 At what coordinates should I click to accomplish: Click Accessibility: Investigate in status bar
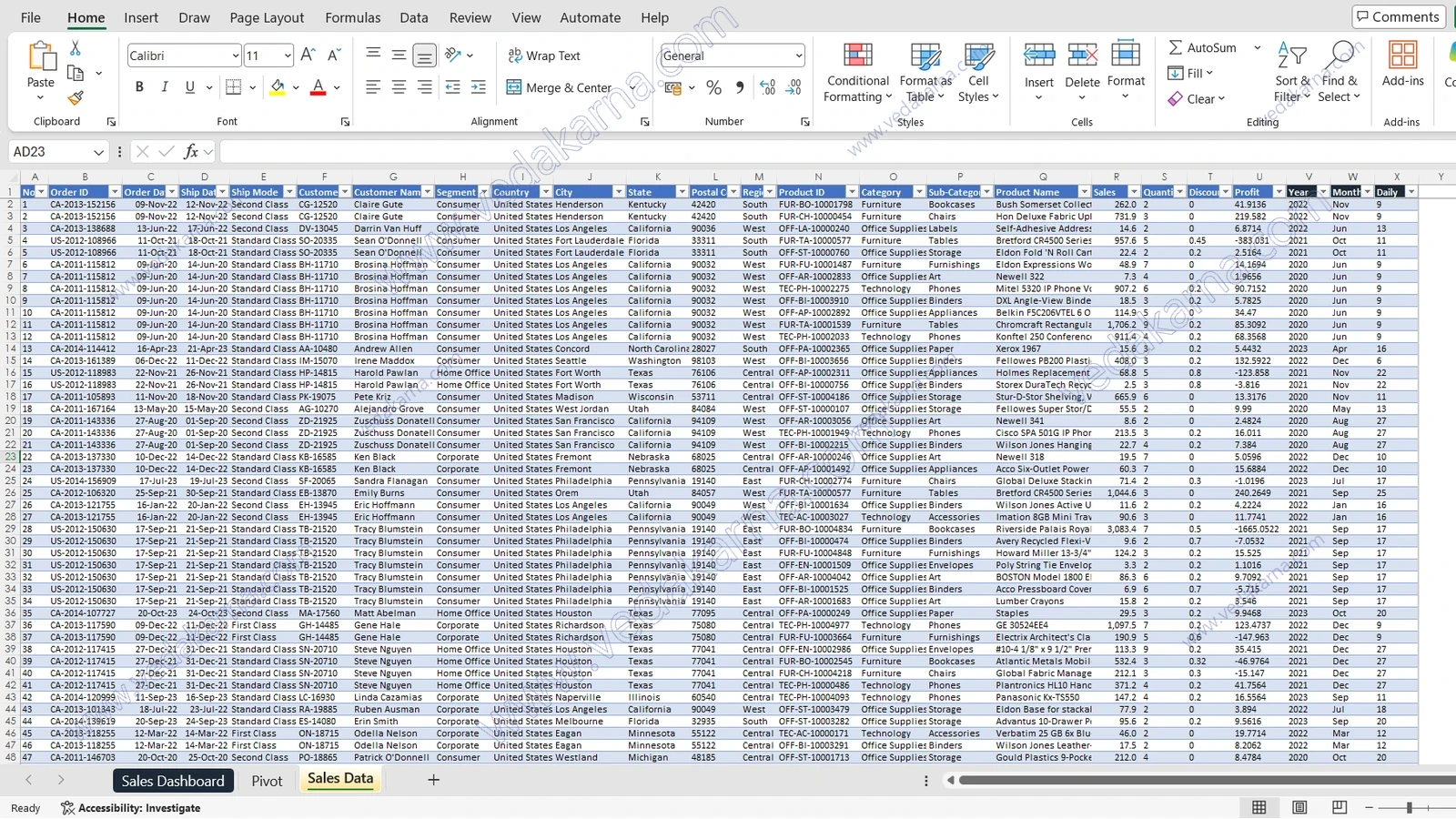pos(130,808)
